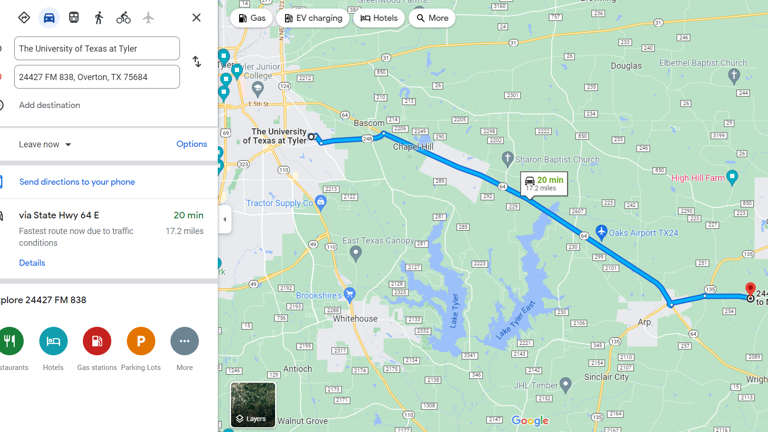
Task: Open Parking Lots explore shortcut
Action: (141, 341)
